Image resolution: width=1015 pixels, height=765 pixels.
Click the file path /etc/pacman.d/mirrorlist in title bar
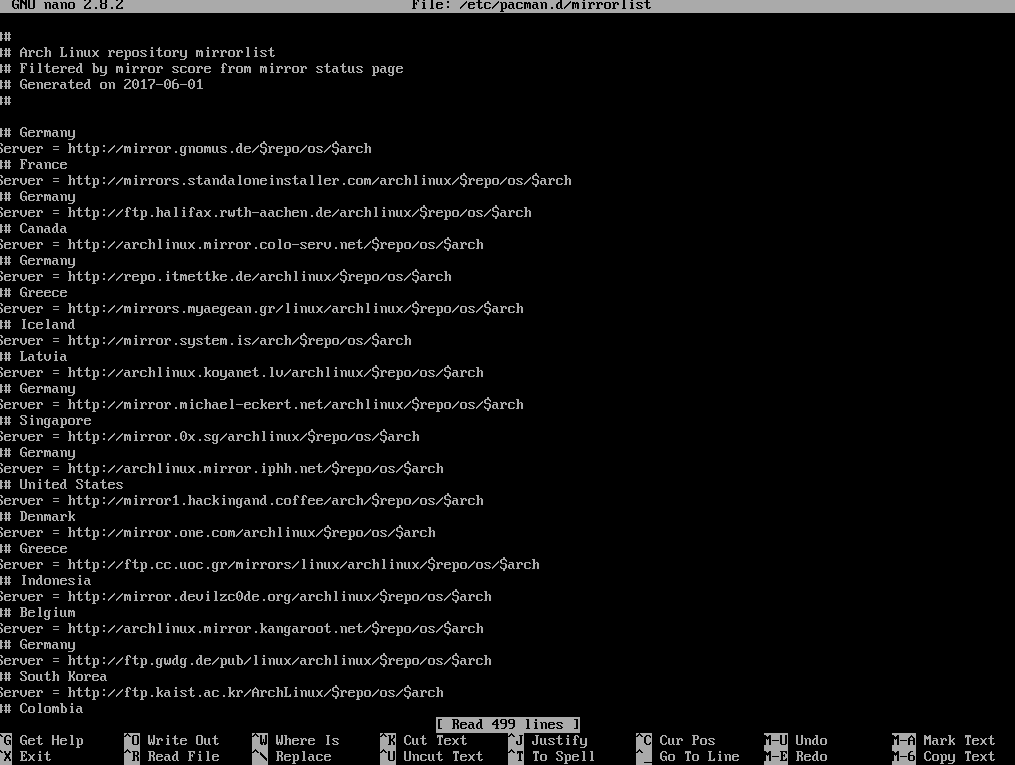point(555,6)
